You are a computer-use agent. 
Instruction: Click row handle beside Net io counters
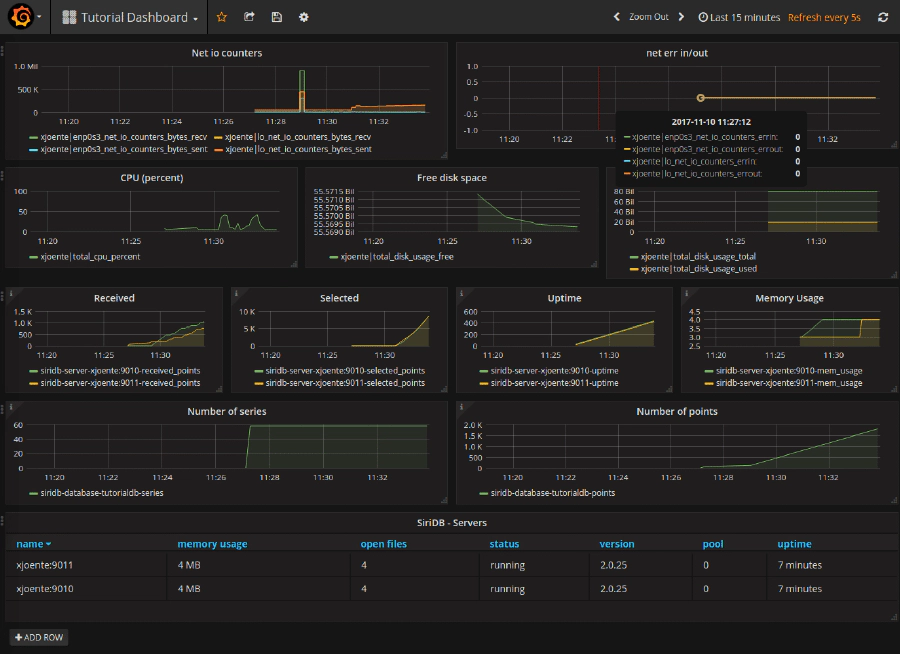pyautogui.click(x=2, y=51)
